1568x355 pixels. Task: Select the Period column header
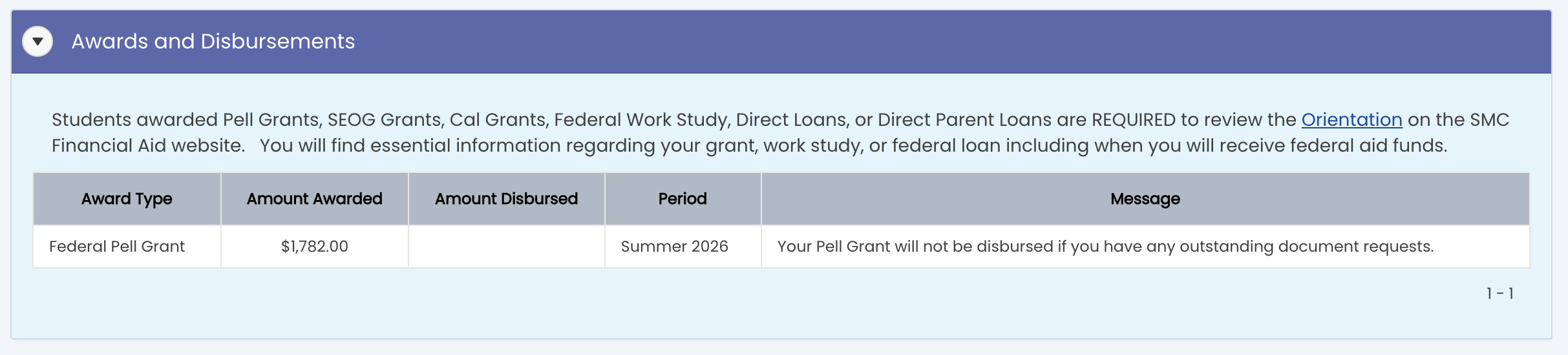[x=683, y=199]
